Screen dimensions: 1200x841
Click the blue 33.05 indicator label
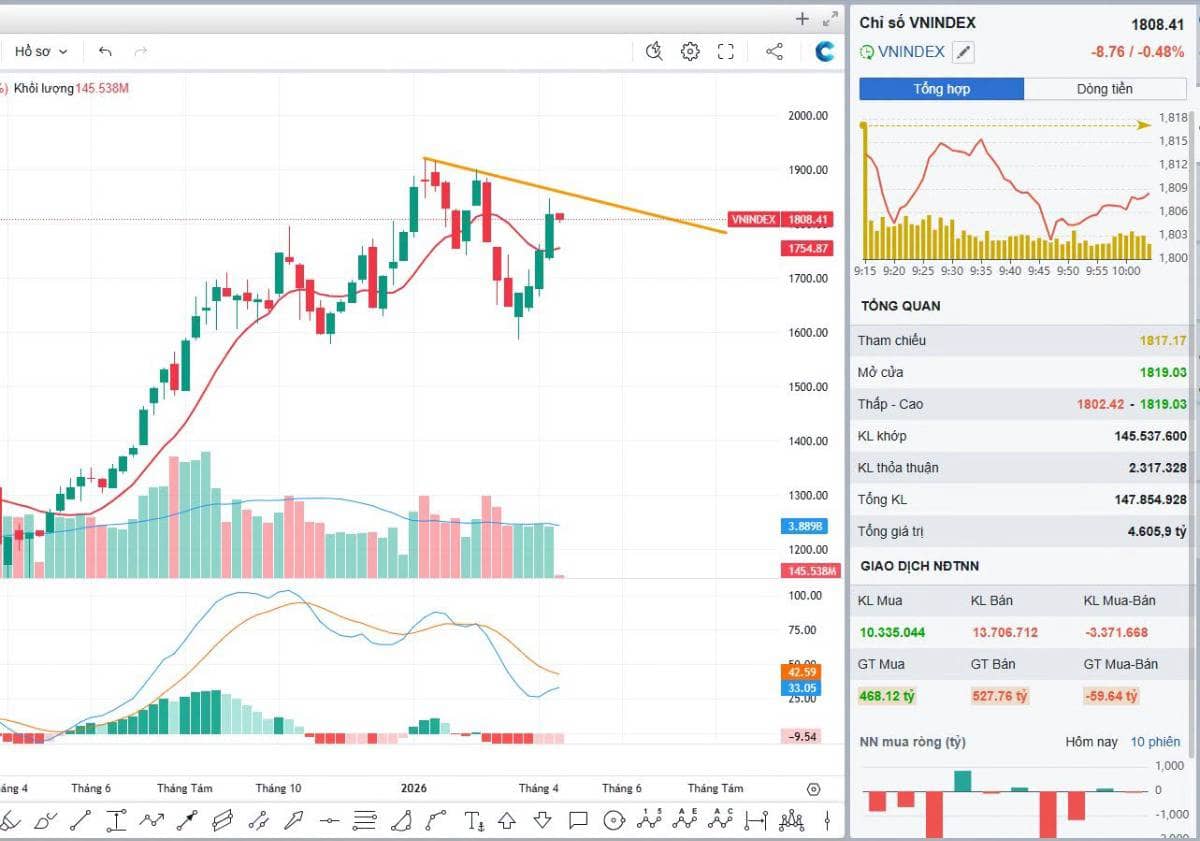tap(803, 688)
